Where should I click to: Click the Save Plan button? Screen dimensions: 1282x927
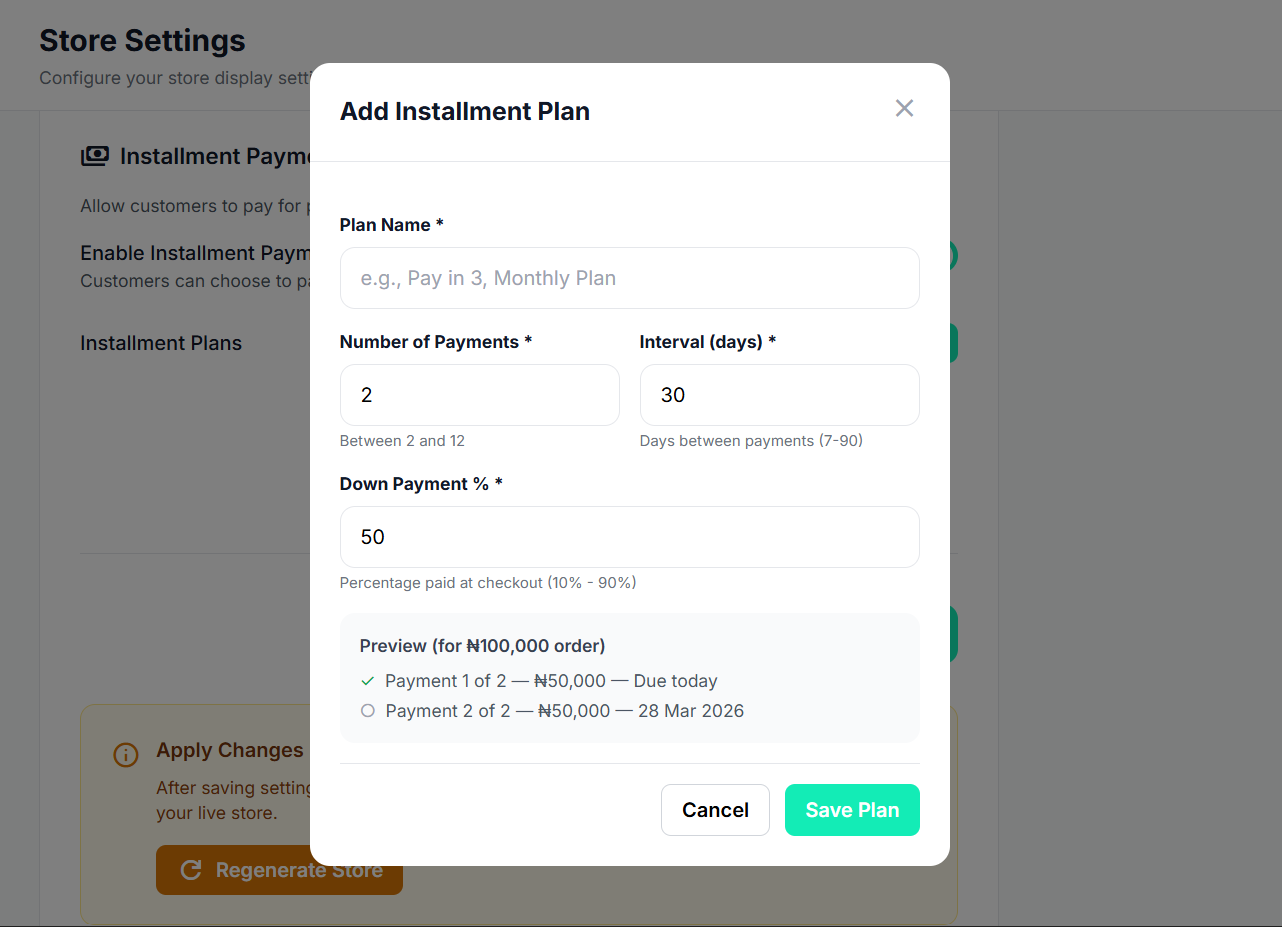coord(852,810)
